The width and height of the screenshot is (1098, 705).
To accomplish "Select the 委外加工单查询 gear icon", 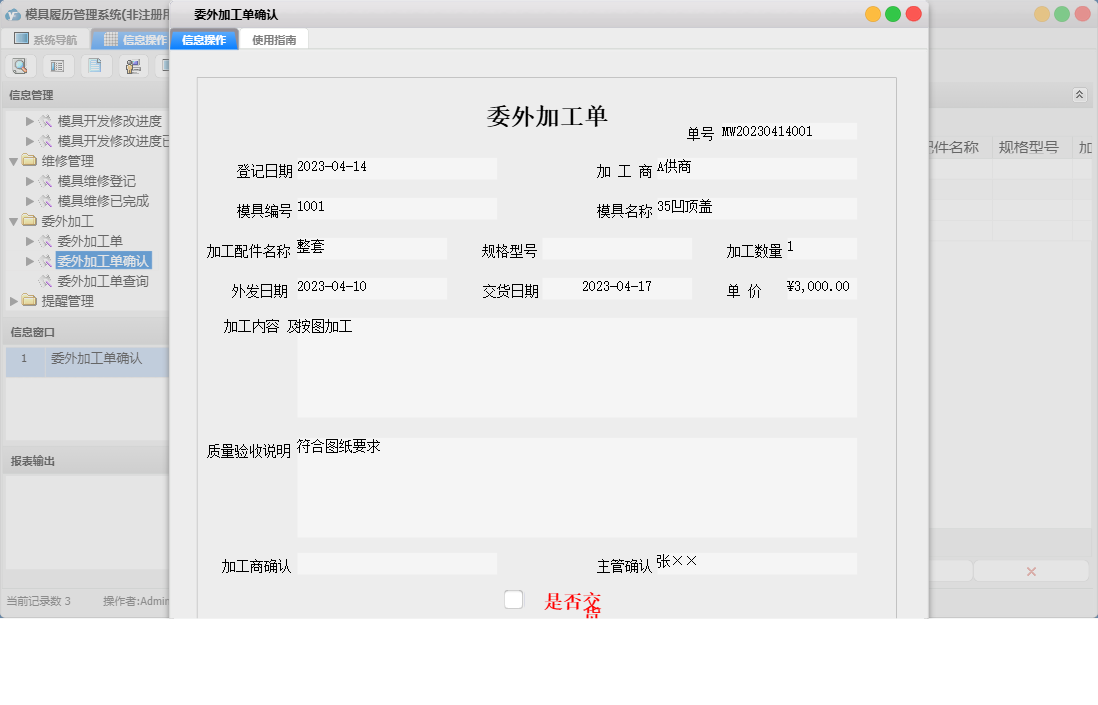I will pos(46,281).
